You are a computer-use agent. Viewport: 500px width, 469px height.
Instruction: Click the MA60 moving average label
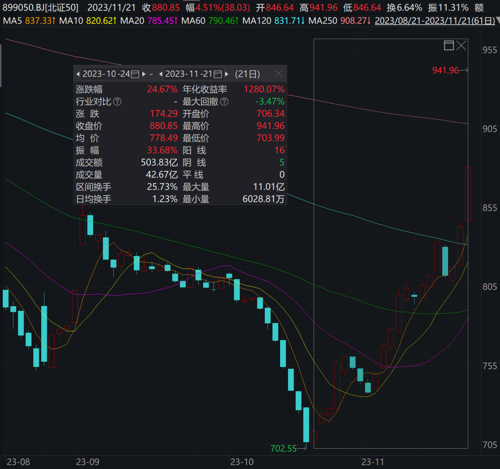click(193, 21)
